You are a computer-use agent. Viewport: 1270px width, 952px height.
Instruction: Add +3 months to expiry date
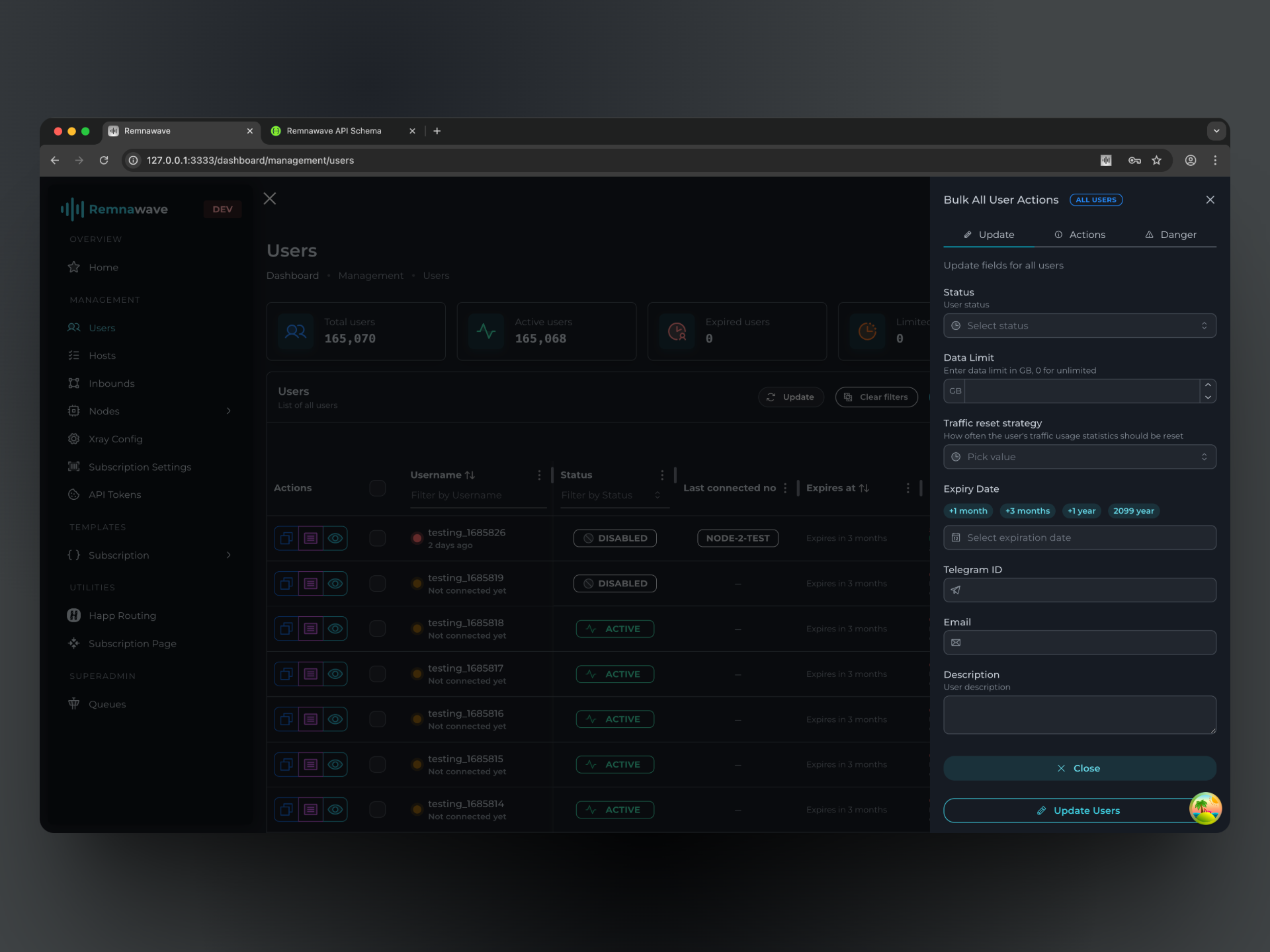tap(1027, 511)
